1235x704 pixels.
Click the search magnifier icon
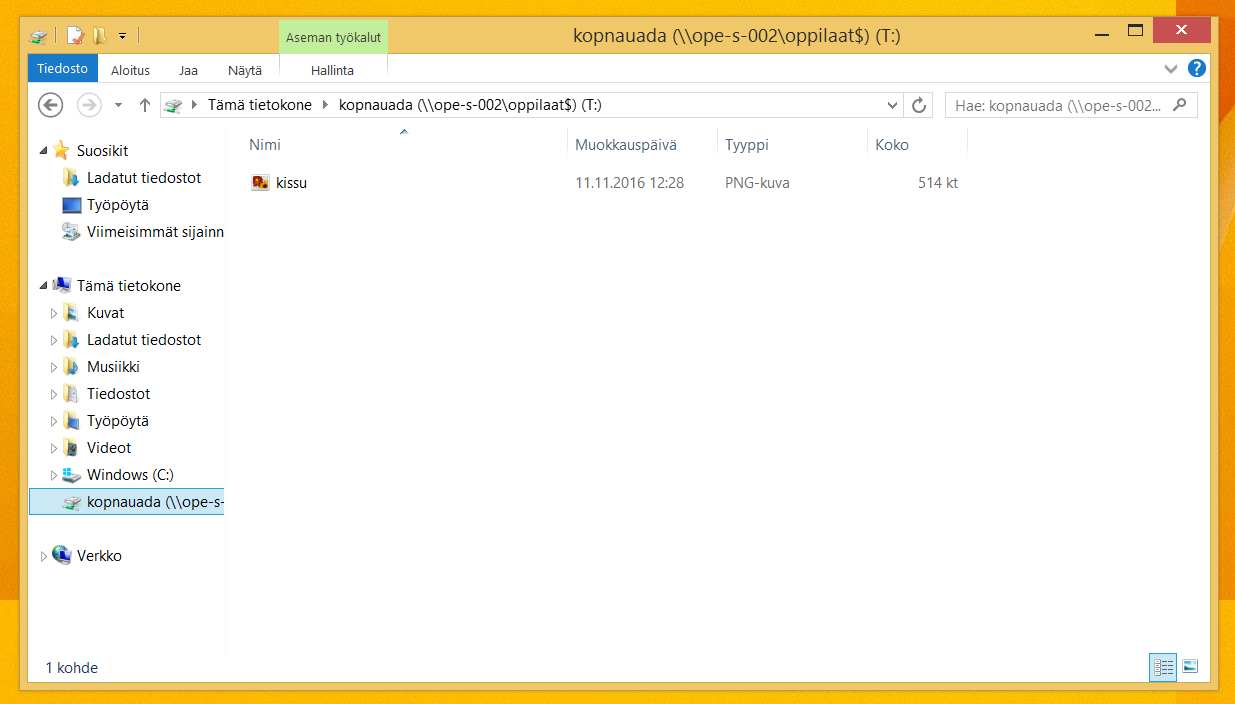point(1180,105)
